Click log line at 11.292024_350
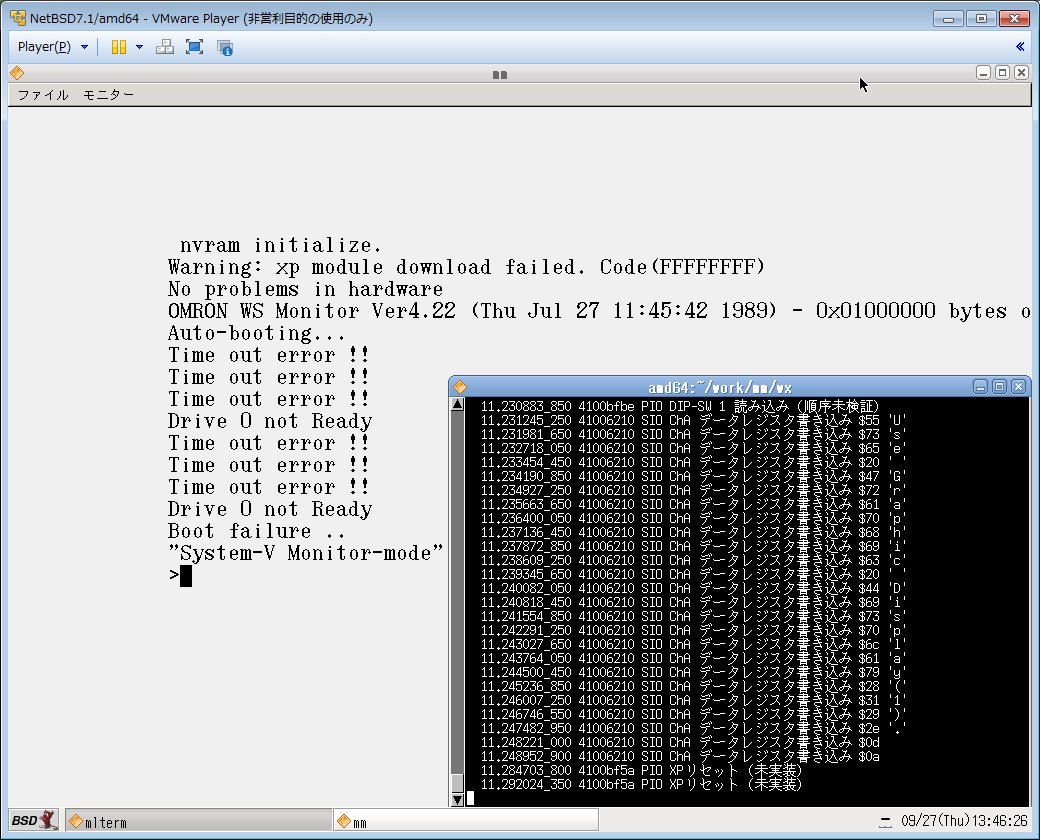The image size is (1040, 840). [x=641, y=784]
